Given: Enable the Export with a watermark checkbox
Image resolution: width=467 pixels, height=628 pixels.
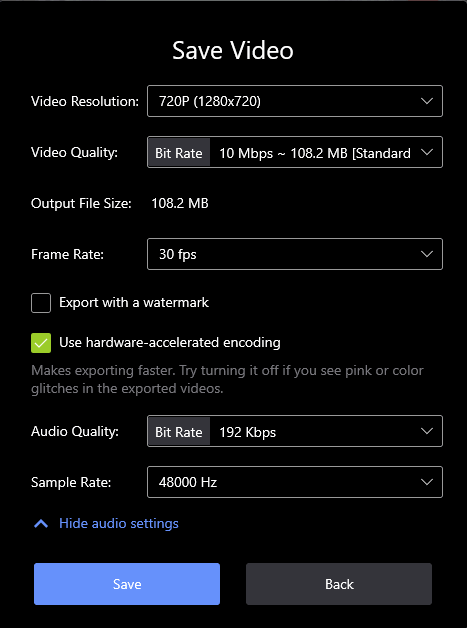Looking at the screenshot, I should (41, 303).
